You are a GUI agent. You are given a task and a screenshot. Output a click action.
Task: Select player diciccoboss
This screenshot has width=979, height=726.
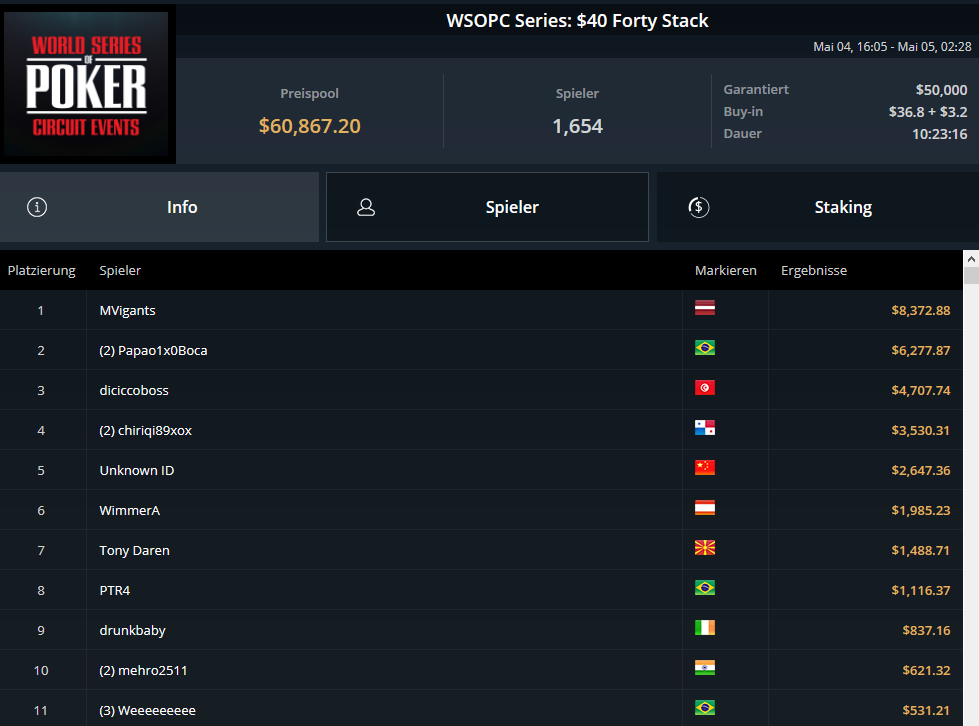click(134, 390)
